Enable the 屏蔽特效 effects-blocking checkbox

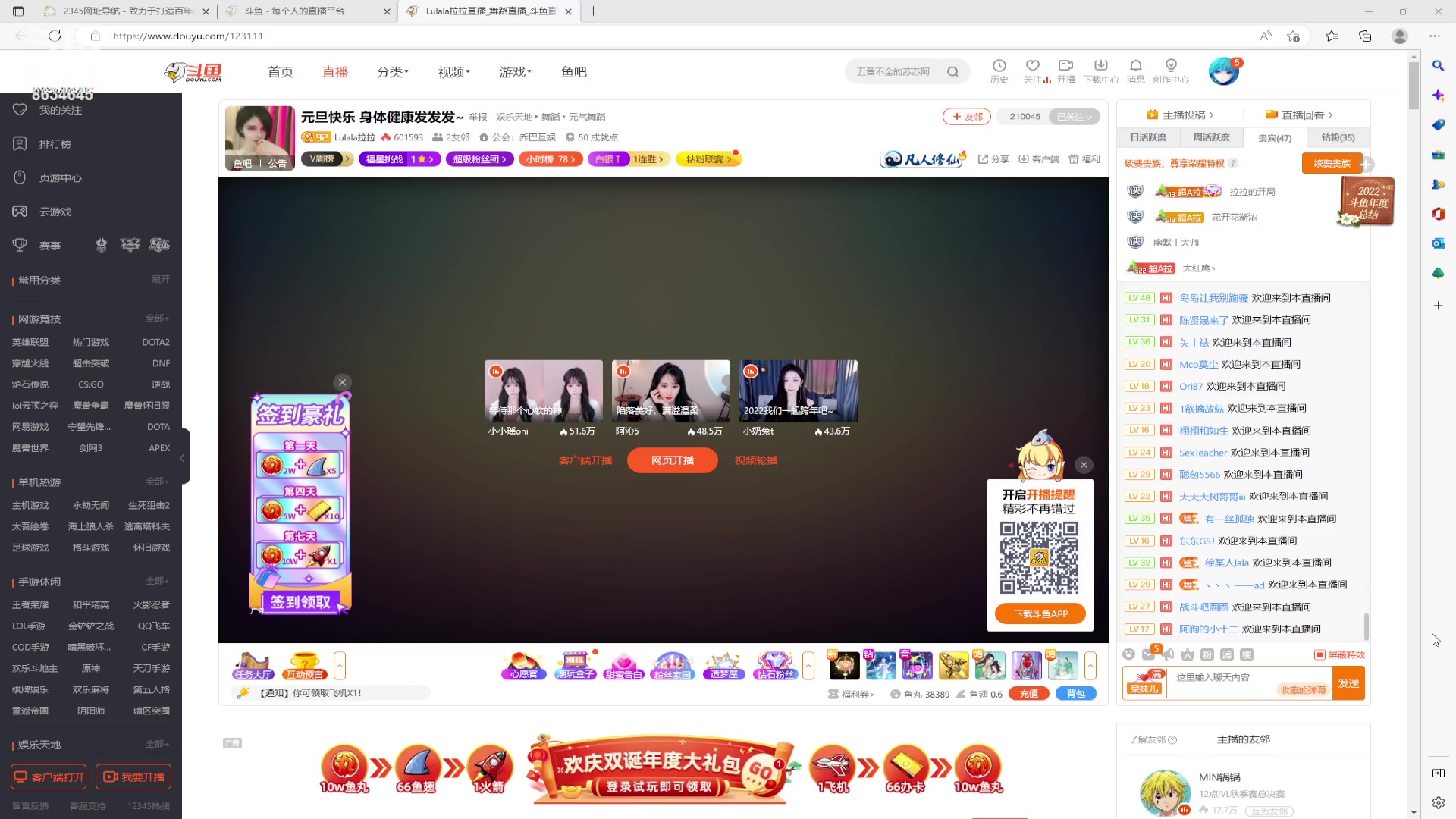point(1319,654)
